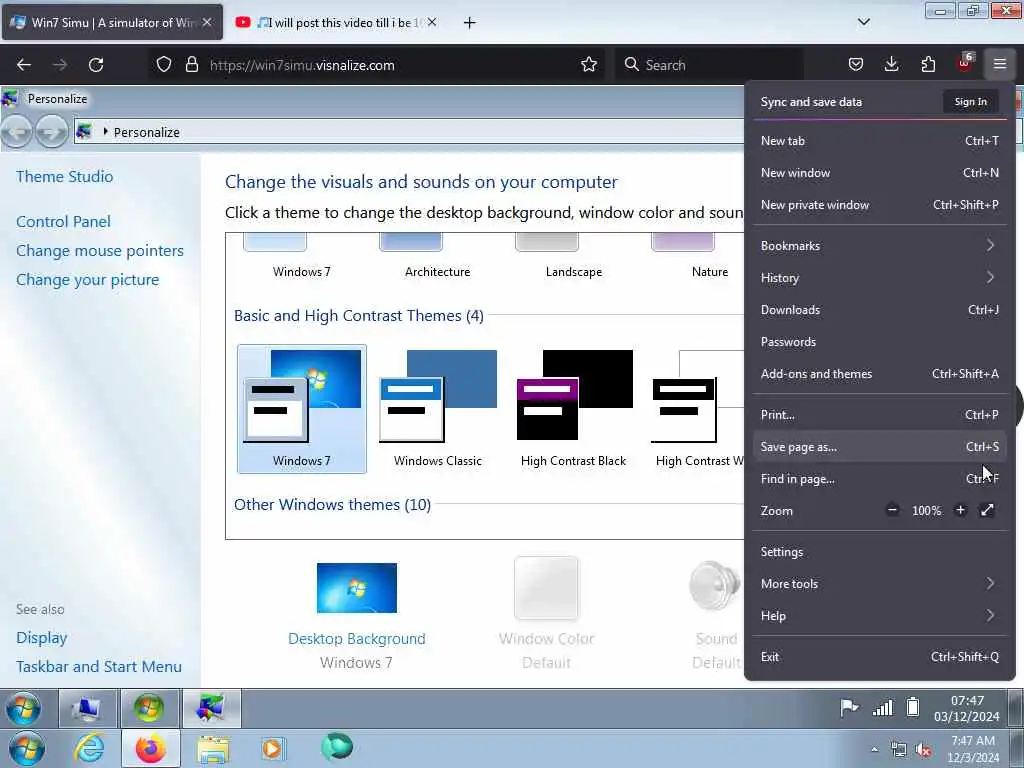Choose Print… from the Firefox menu
The height and width of the screenshot is (768, 1024).
pyautogui.click(x=880, y=415)
